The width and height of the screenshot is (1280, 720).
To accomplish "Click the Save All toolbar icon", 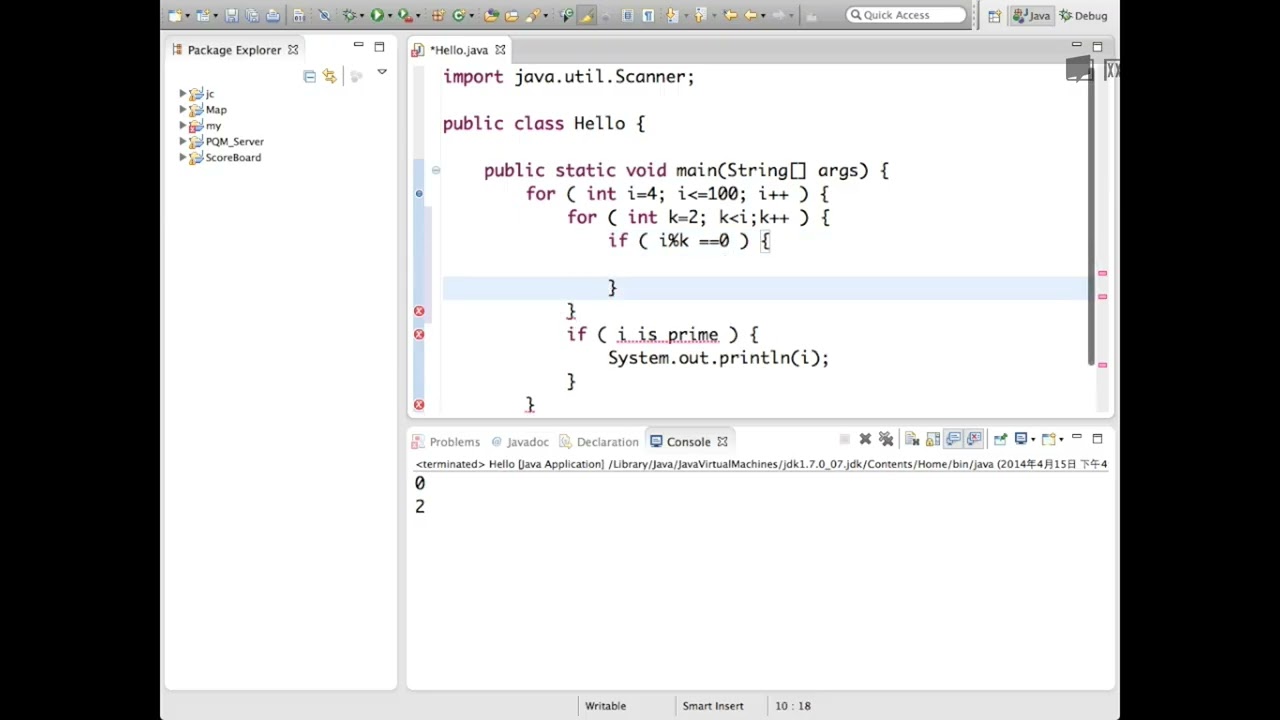I will point(253,15).
